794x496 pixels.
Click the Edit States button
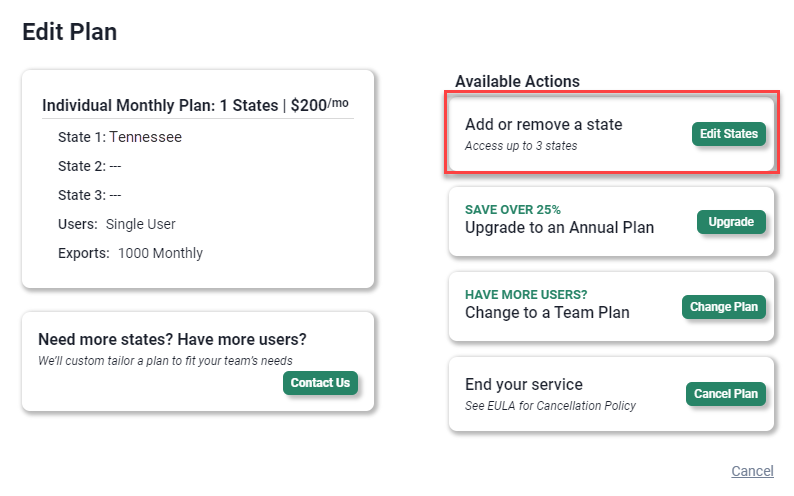point(728,134)
